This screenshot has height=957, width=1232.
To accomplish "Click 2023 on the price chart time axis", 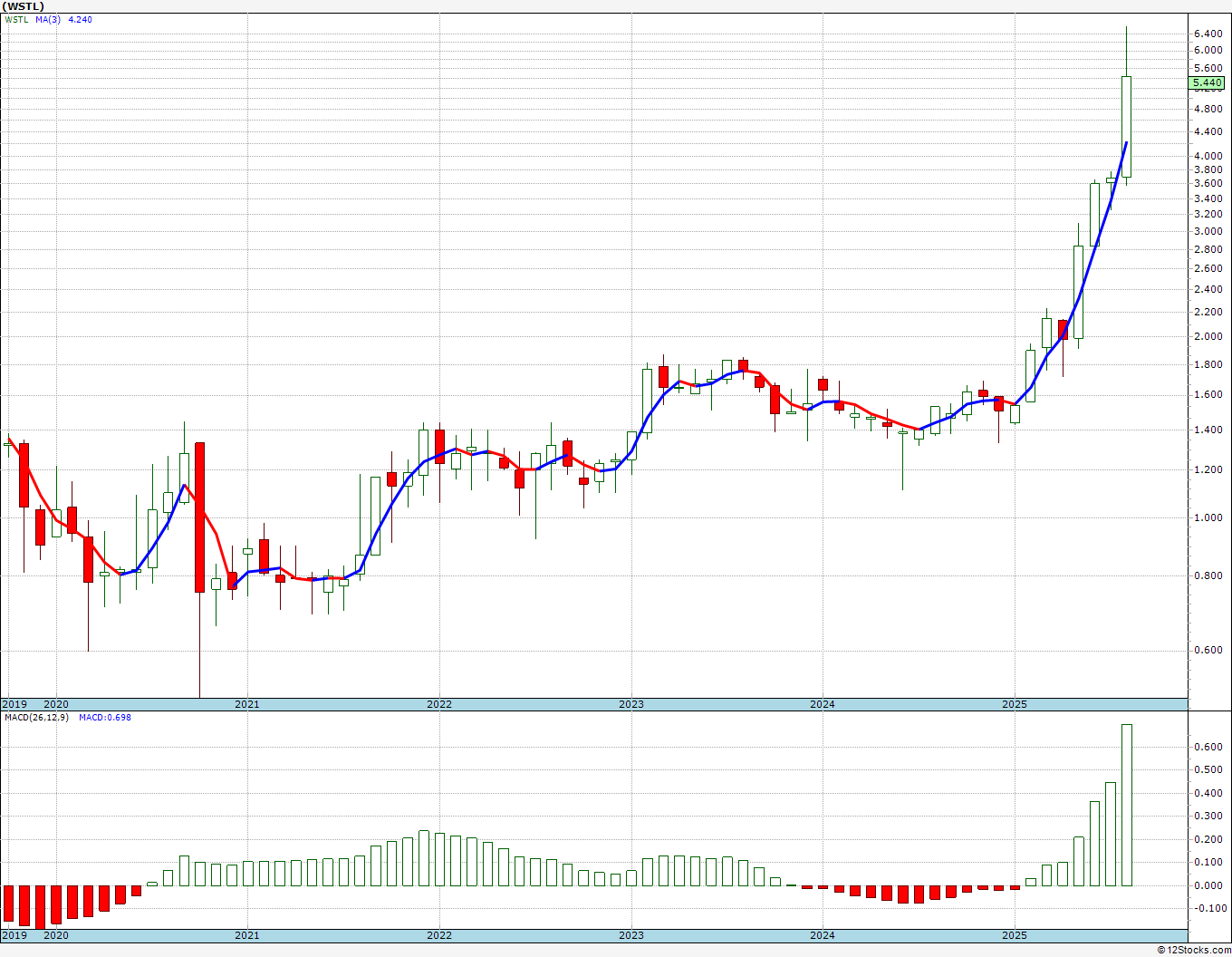I will point(631,704).
